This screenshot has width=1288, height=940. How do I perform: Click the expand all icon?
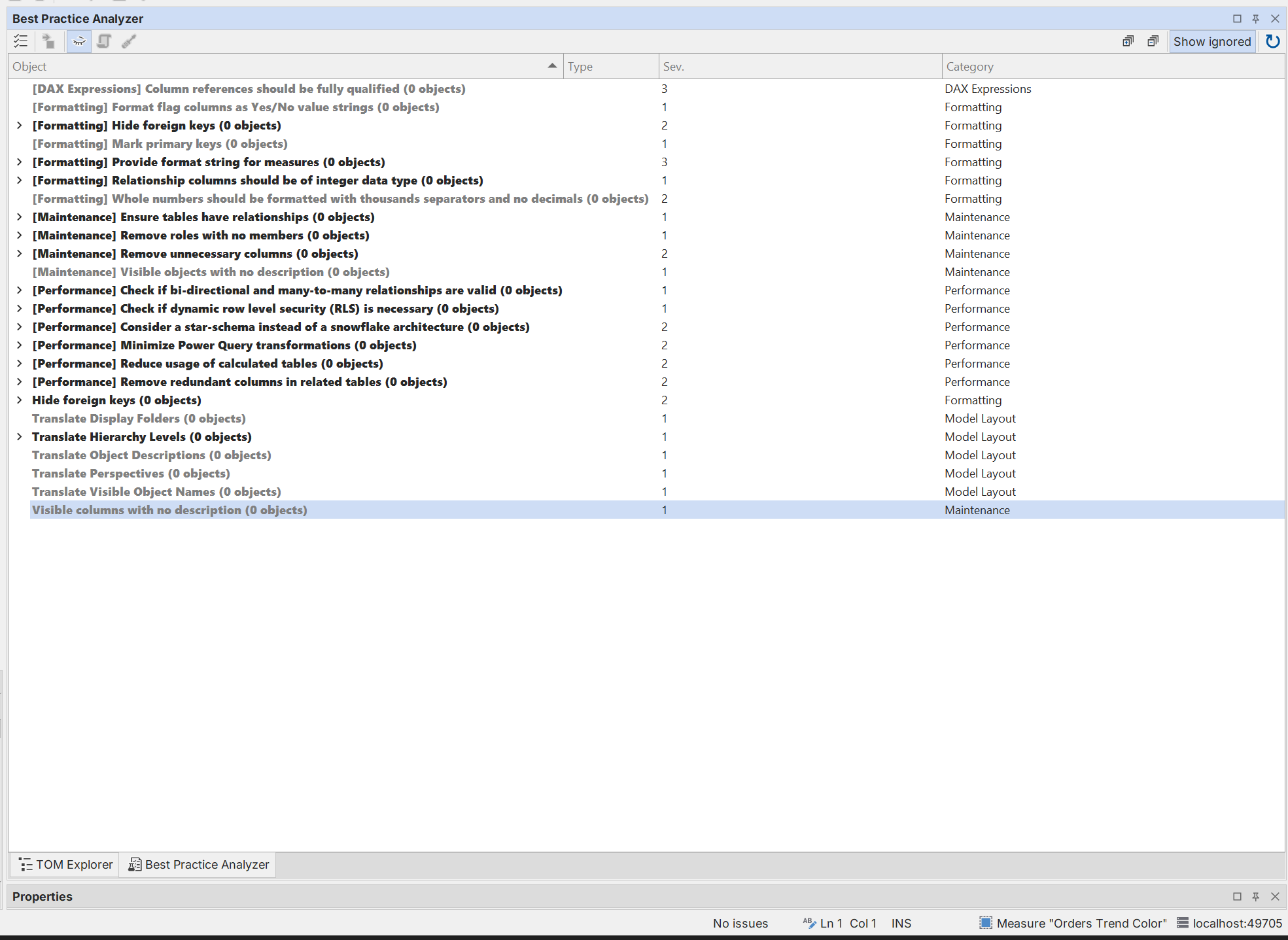click(x=1128, y=41)
